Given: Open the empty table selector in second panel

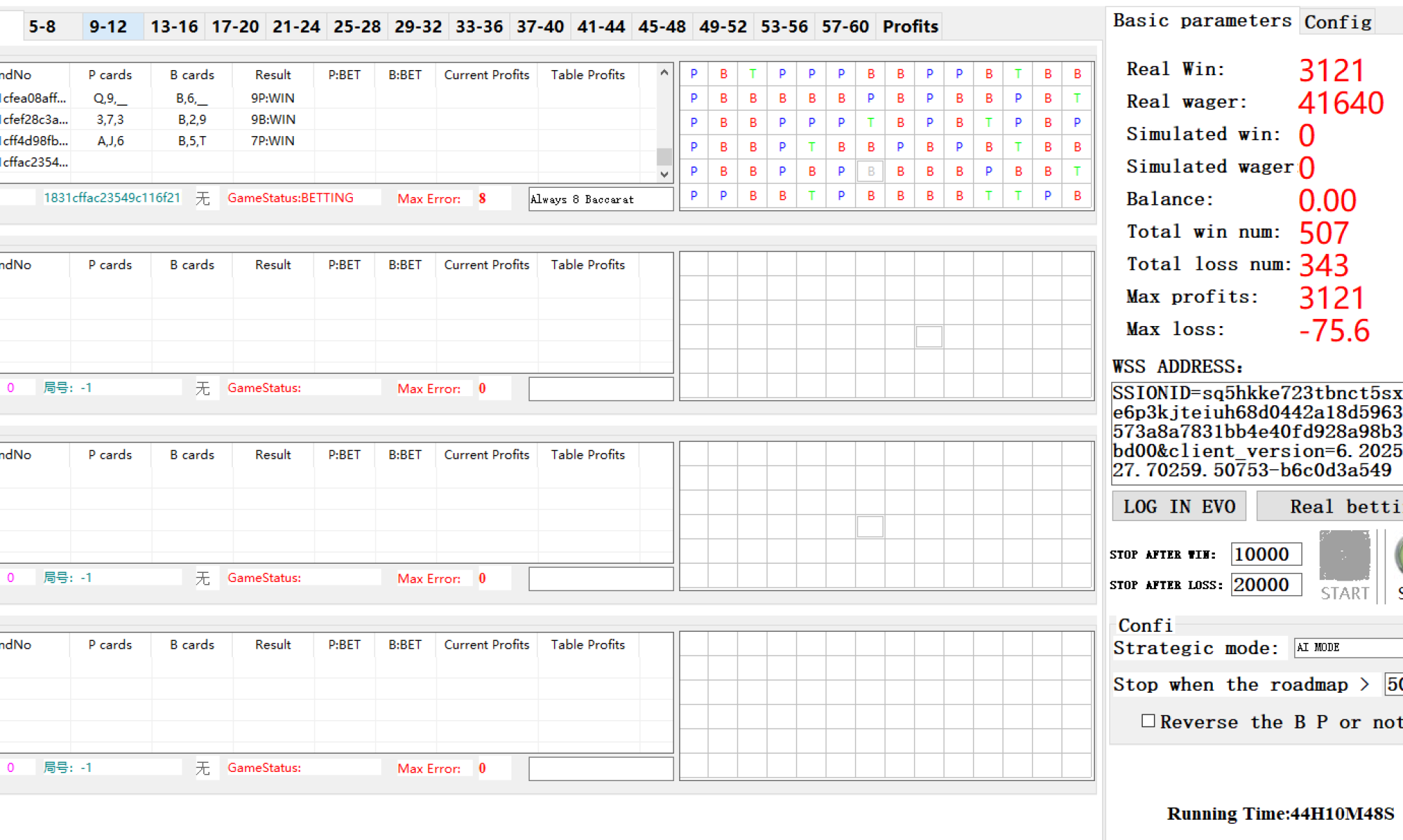Looking at the screenshot, I should pyautogui.click(x=600, y=389).
